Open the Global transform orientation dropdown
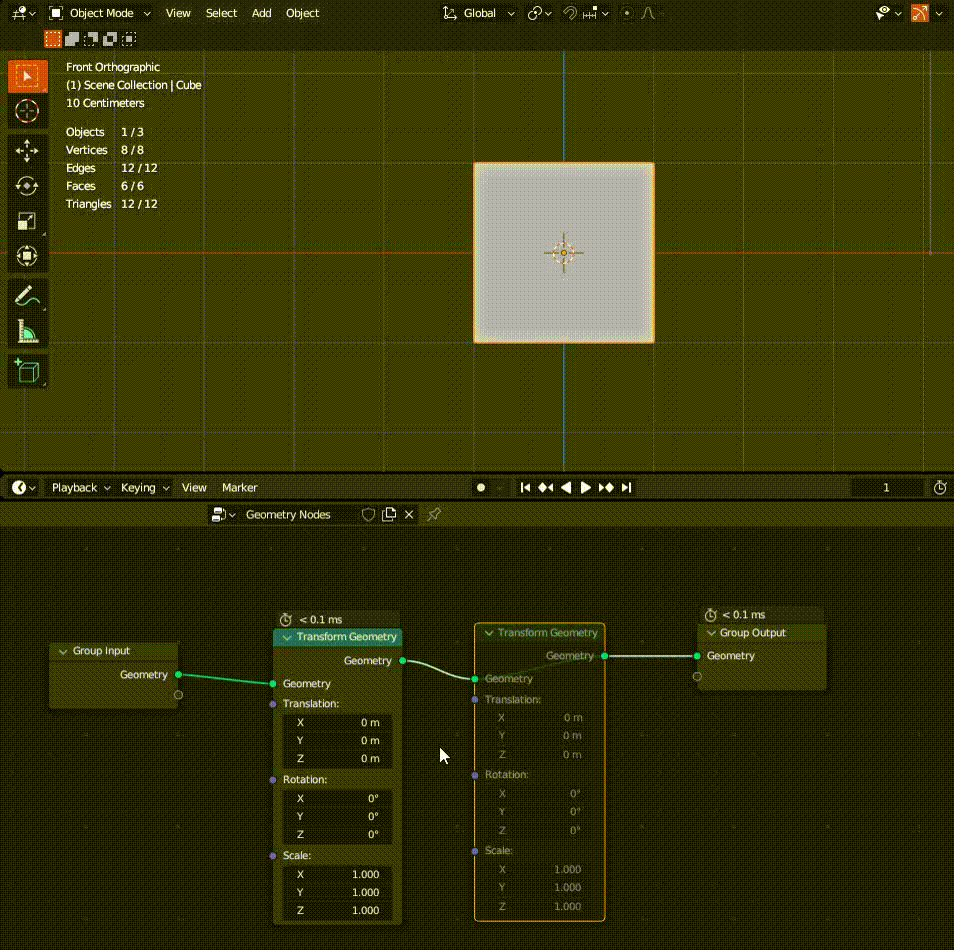 point(479,13)
